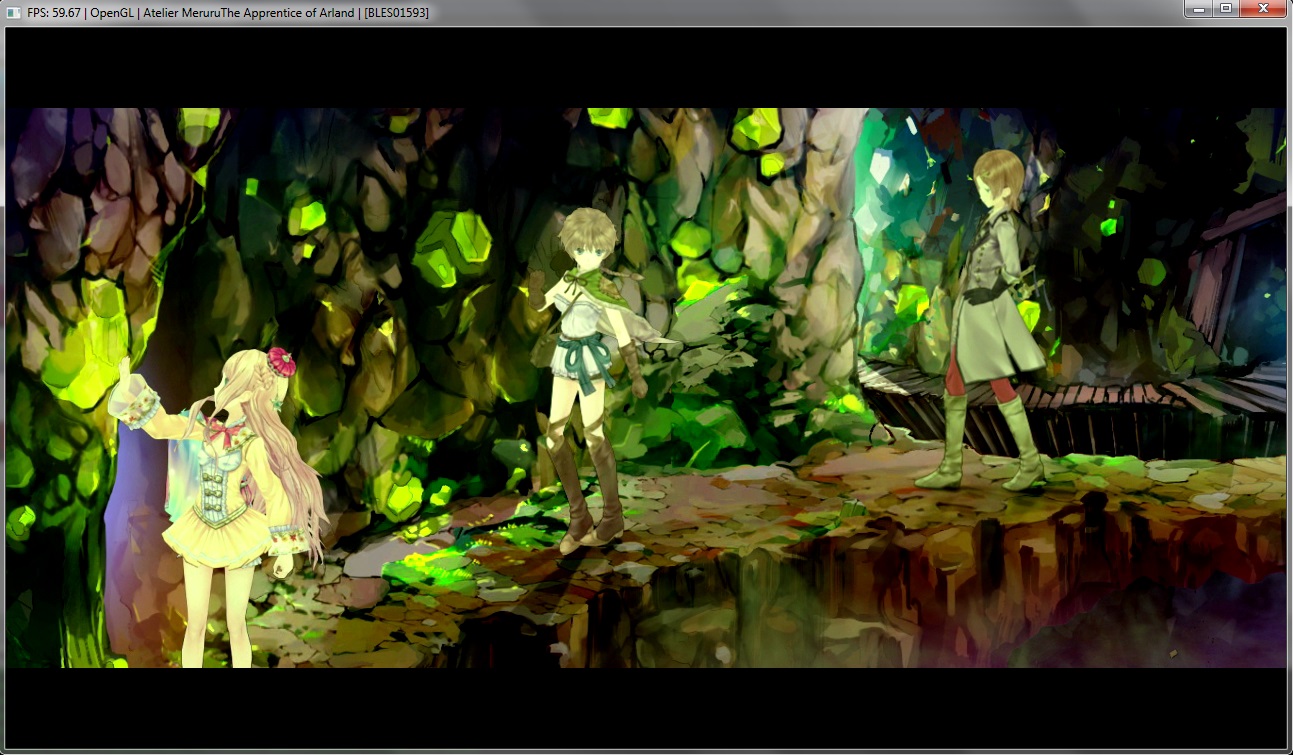This screenshot has height=755, width=1293.
Task: Maximize the emulator game window
Action: [1225, 9]
